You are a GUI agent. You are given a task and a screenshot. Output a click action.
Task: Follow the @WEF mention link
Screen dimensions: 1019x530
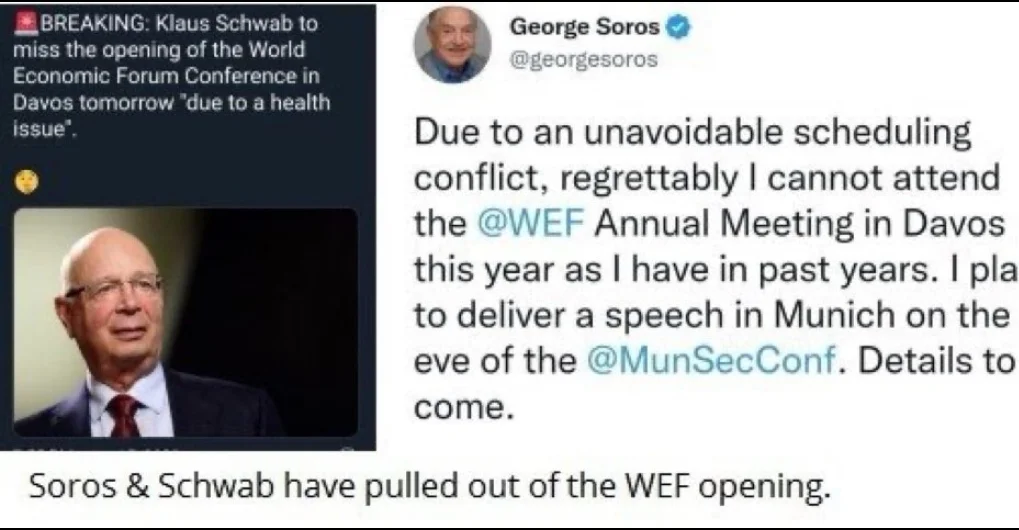[530, 223]
